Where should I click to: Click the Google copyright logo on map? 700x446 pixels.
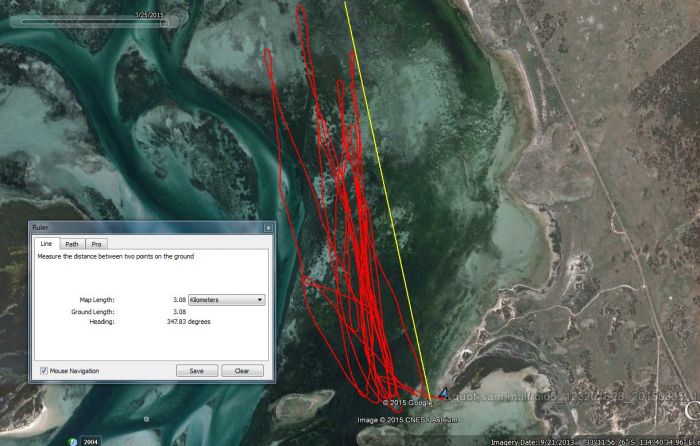(x=404, y=402)
